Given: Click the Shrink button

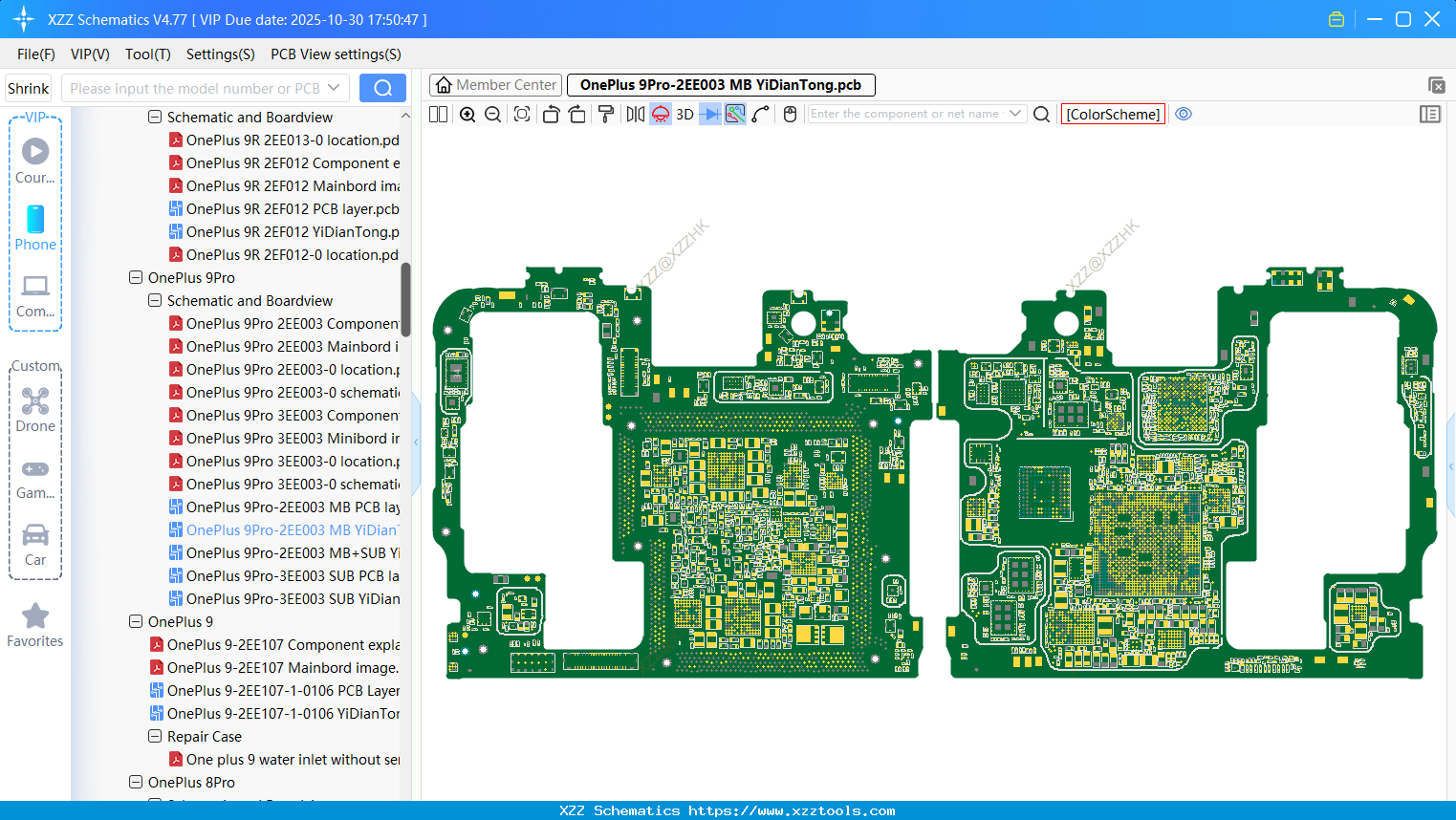Looking at the screenshot, I should [29, 89].
